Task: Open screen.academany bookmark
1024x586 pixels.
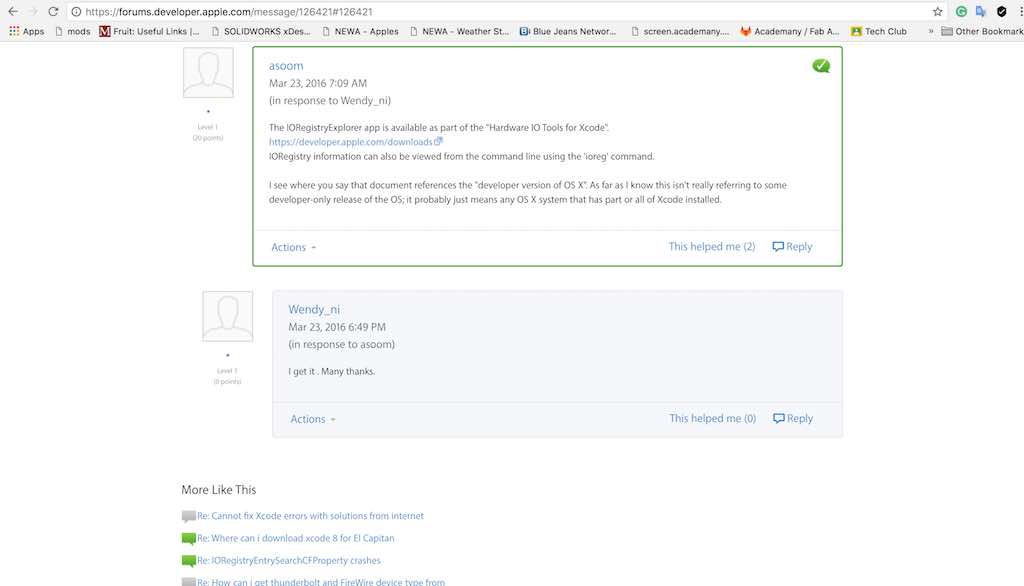Action: click(680, 31)
